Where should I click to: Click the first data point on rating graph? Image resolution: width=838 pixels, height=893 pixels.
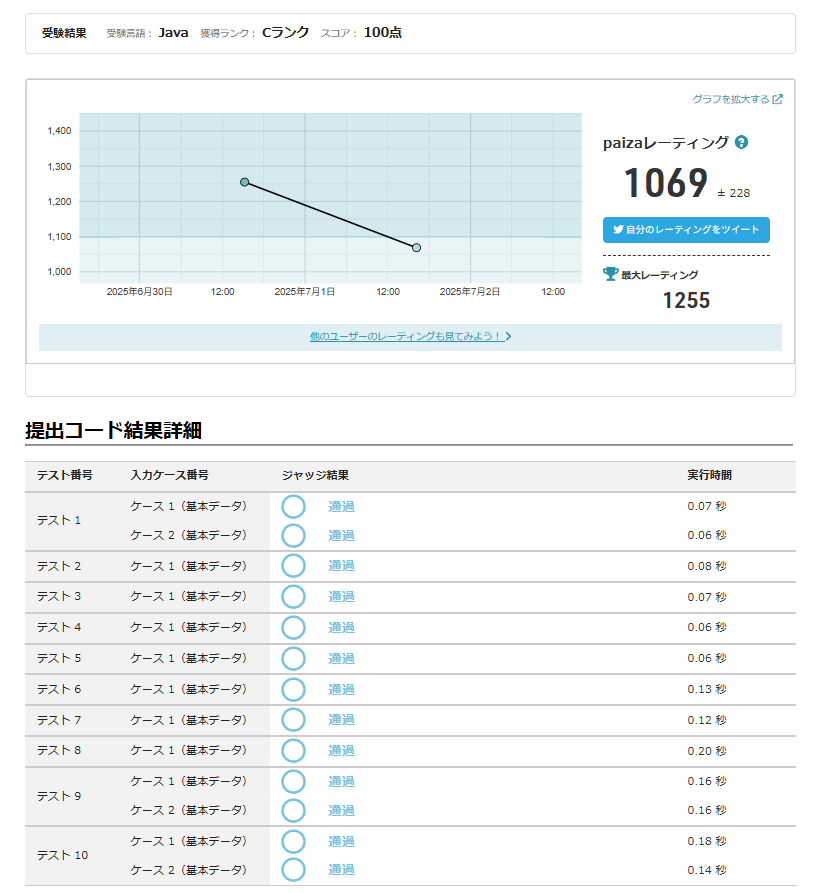click(244, 182)
